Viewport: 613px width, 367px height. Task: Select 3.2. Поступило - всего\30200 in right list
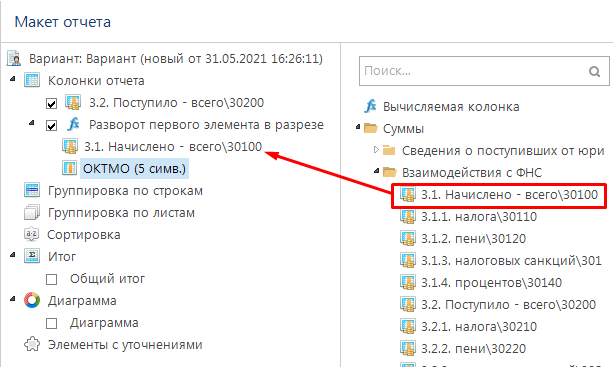tap(508, 304)
